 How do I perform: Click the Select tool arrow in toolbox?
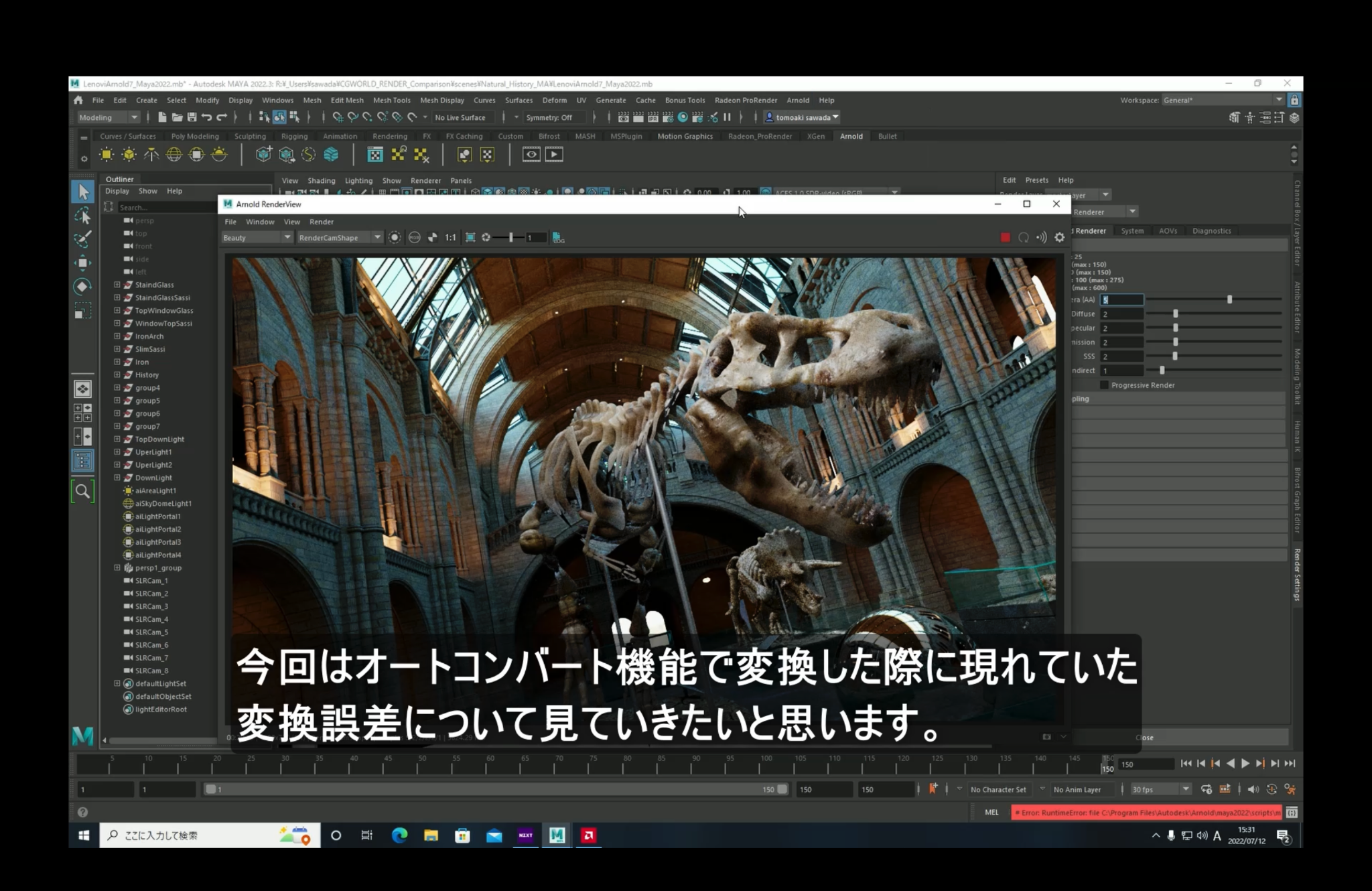pyautogui.click(x=82, y=192)
